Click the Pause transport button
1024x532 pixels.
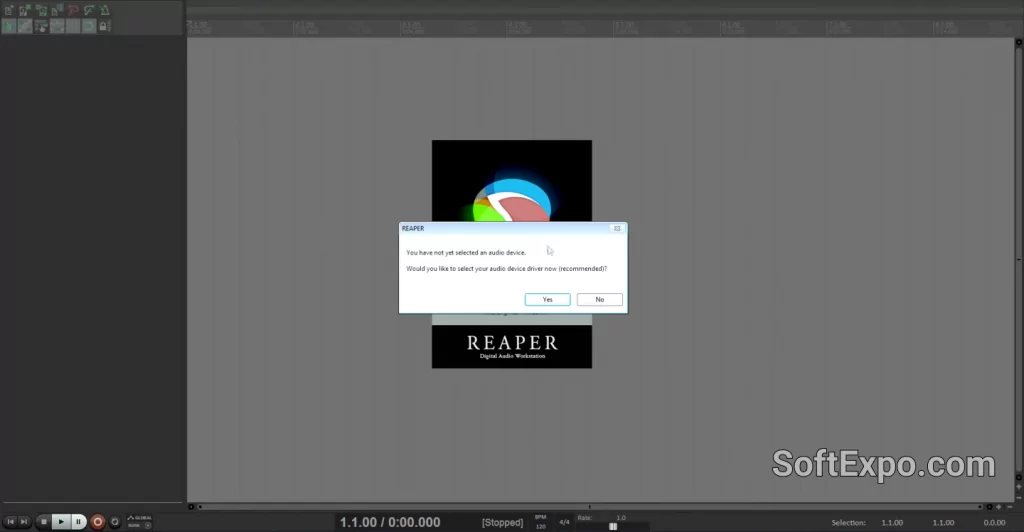(78, 522)
